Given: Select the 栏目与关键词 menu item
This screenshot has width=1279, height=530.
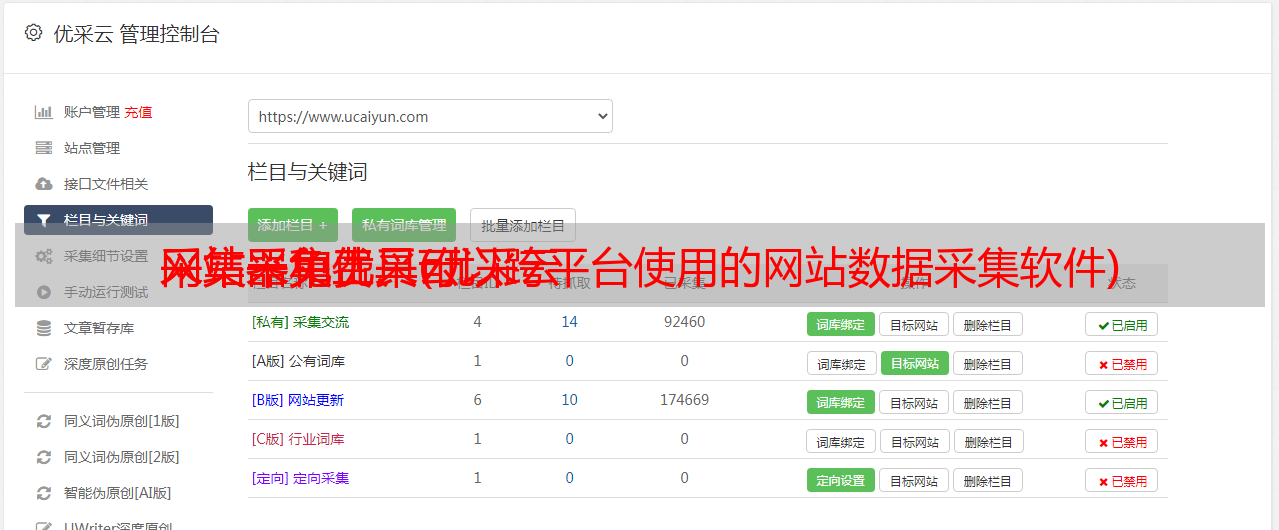Looking at the screenshot, I should [x=118, y=220].
